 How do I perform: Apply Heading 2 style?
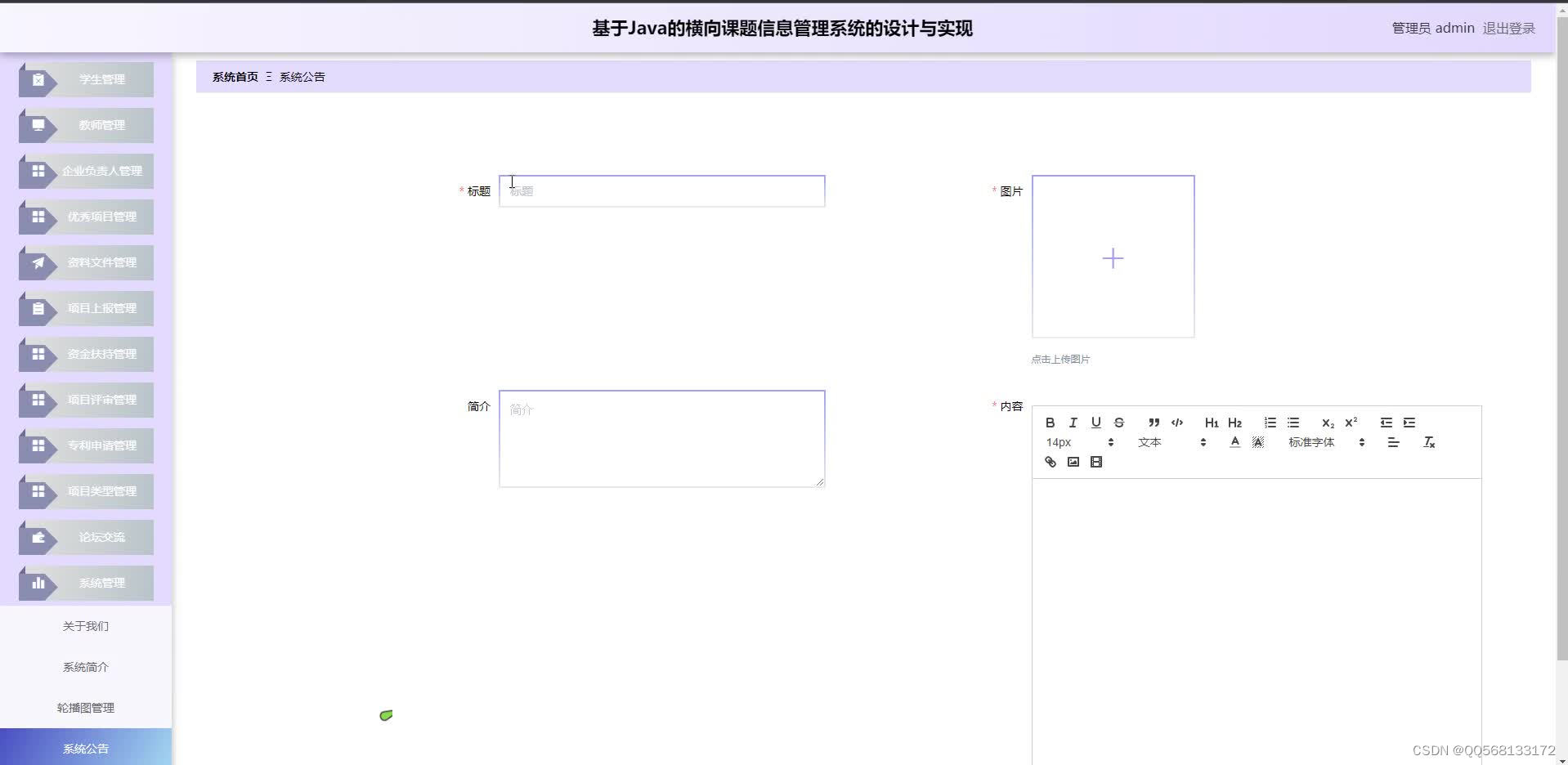pos(1235,423)
